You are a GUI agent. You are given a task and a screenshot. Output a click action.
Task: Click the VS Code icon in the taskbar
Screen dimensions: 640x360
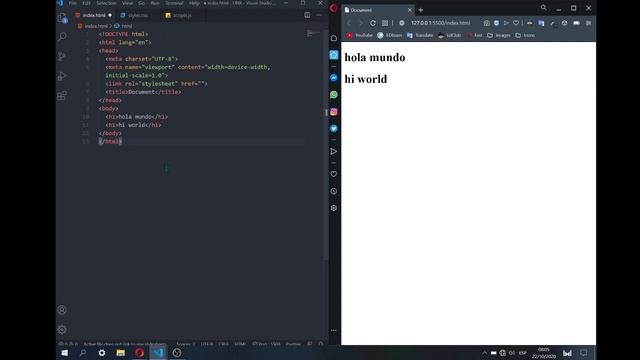(158, 353)
